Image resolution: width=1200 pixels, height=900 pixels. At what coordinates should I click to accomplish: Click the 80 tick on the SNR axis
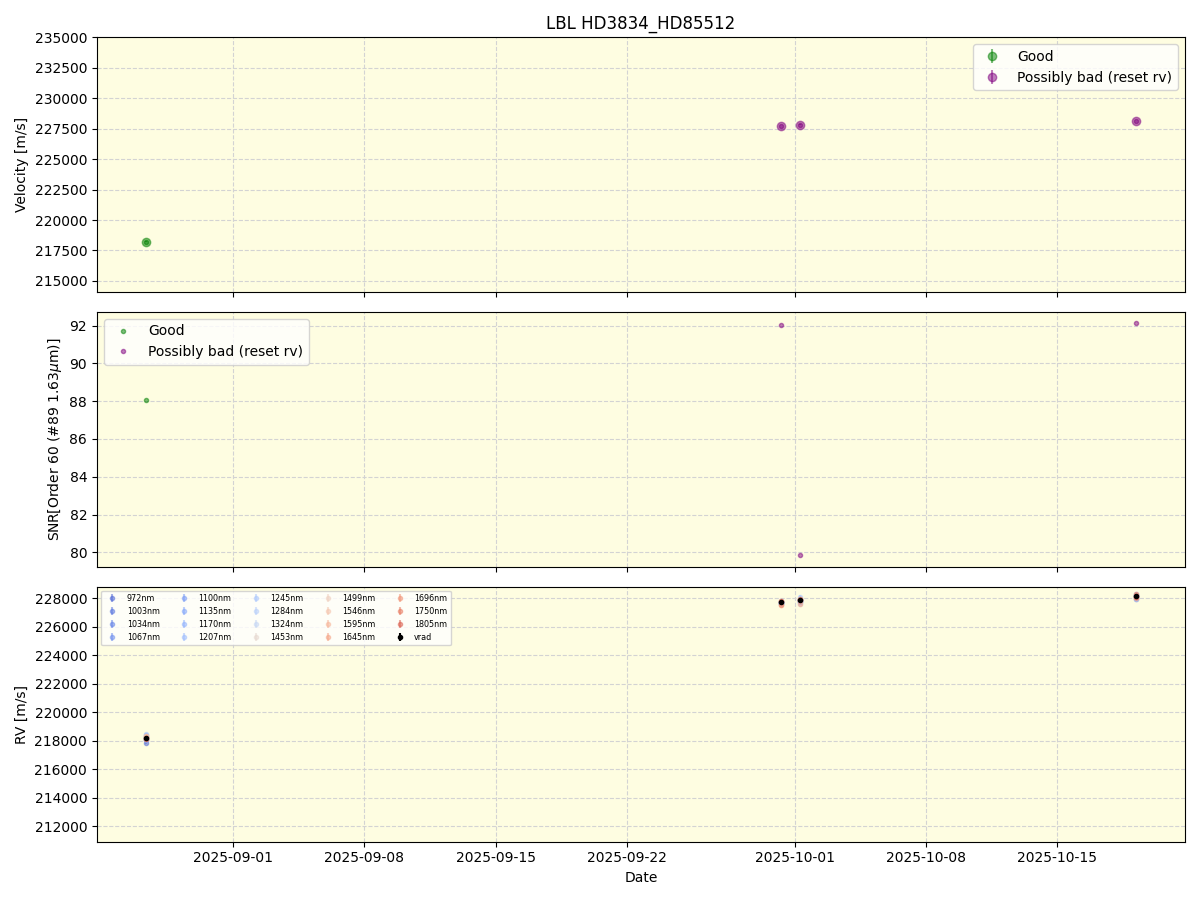[x=80, y=553]
